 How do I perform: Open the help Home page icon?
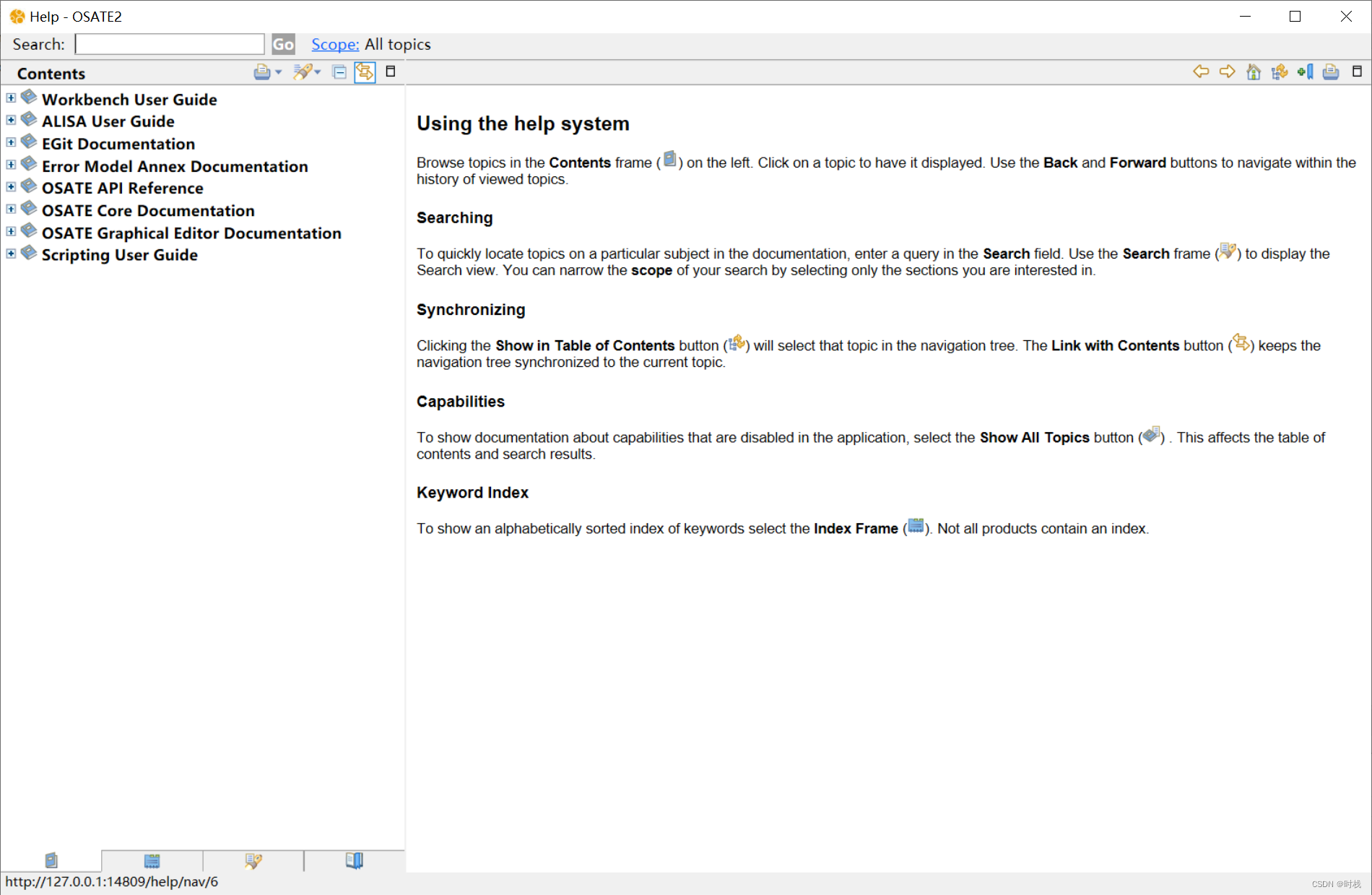[1254, 72]
